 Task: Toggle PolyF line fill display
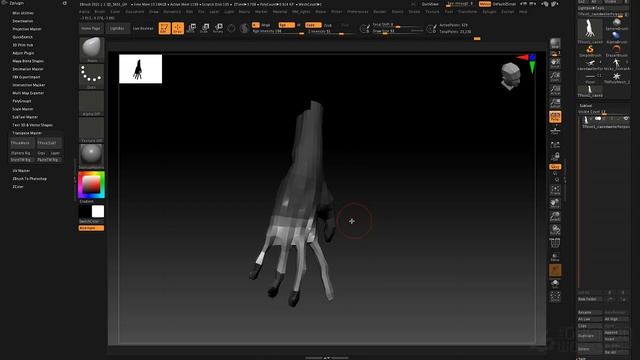tap(555, 244)
